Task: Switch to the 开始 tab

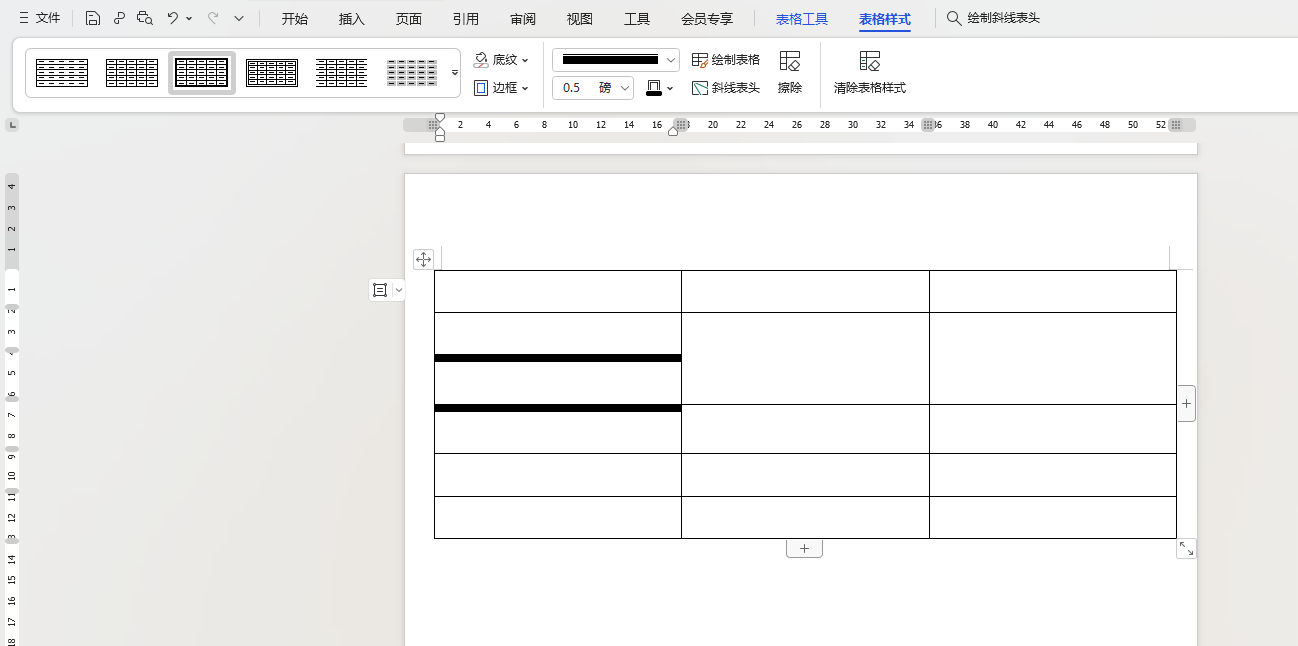Action: (x=295, y=19)
